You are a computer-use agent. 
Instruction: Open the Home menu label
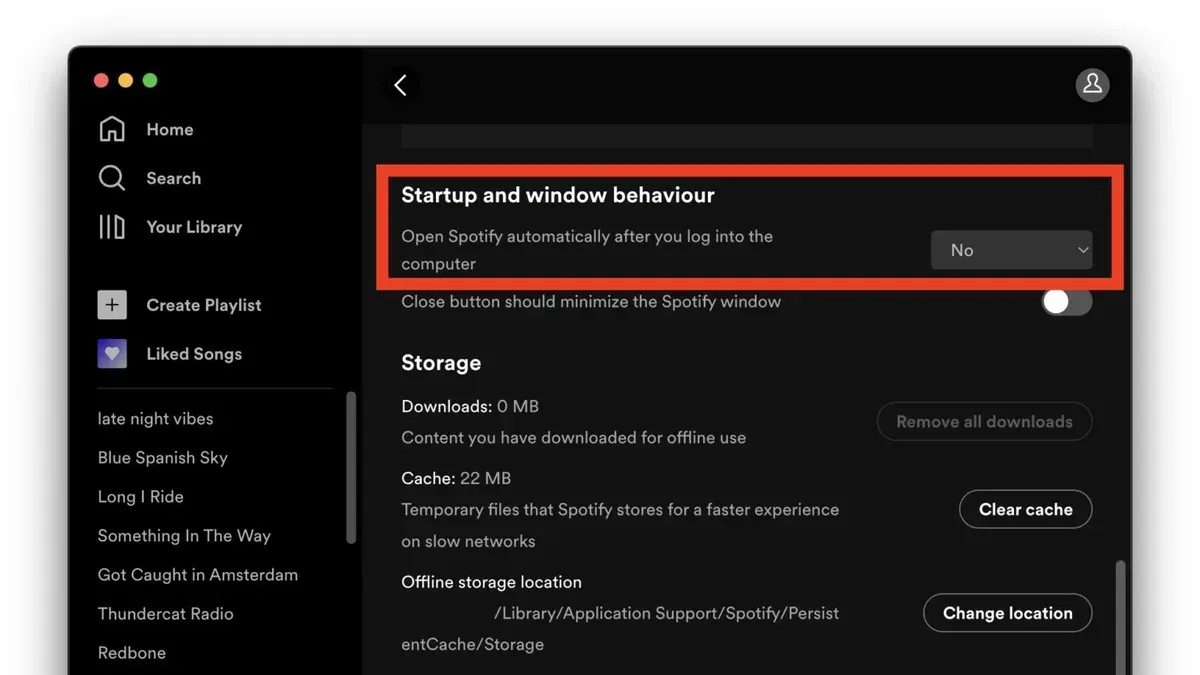pos(170,129)
